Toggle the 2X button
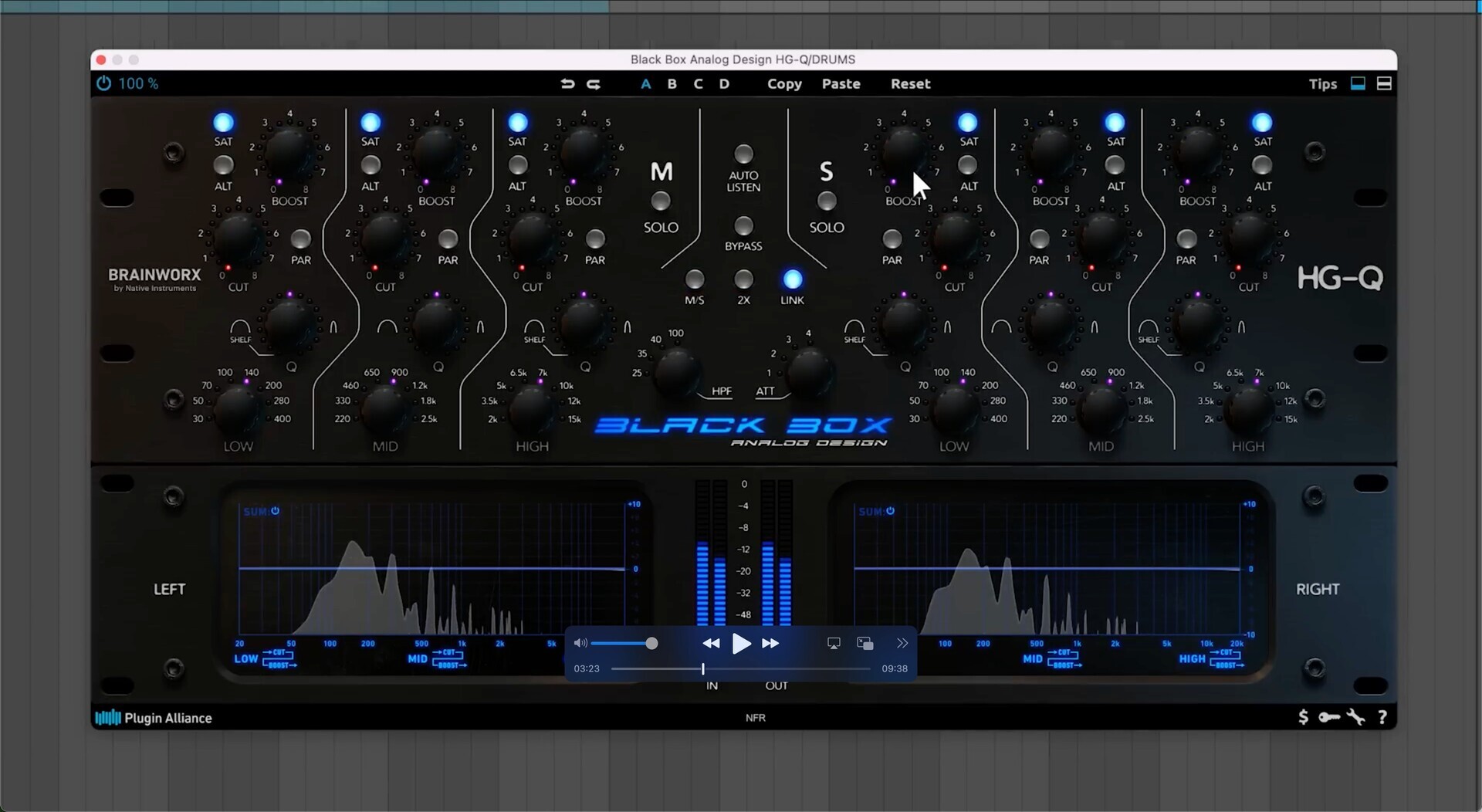The height and width of the screenshot is (812, 1482). 743,279
